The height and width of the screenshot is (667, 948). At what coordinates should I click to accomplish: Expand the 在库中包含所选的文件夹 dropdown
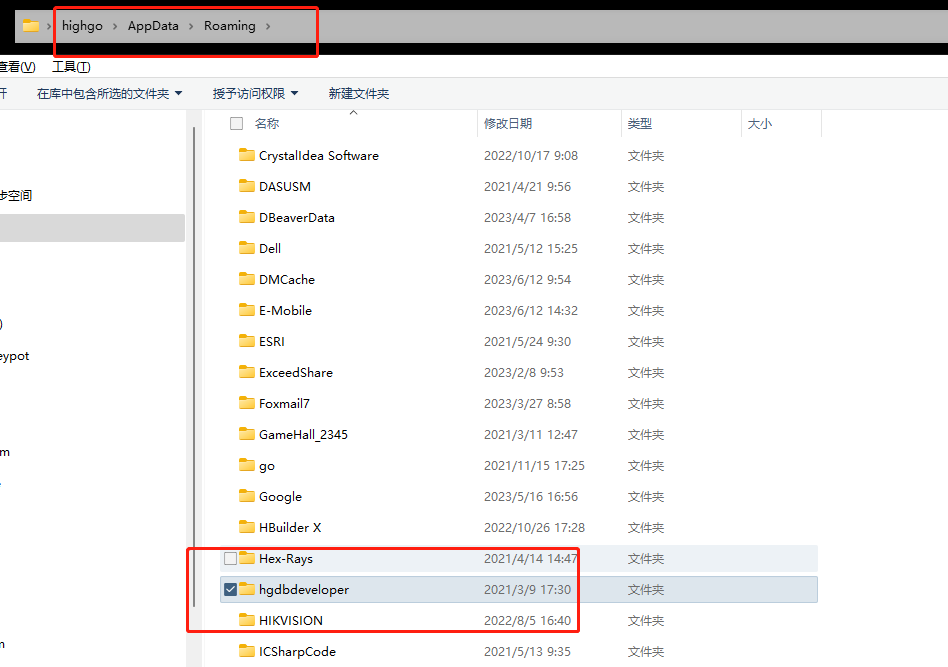[178, 93]
